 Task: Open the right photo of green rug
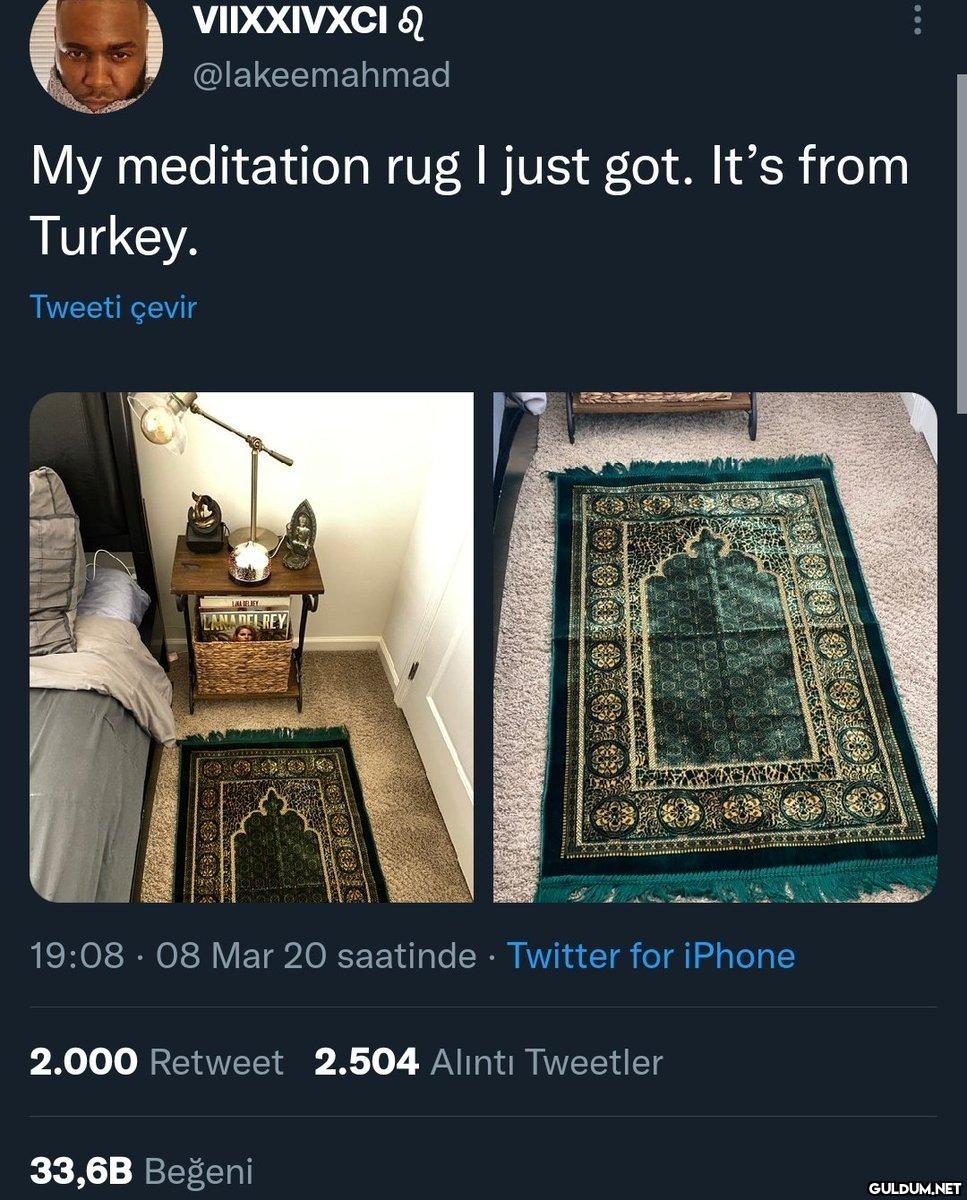715,647
